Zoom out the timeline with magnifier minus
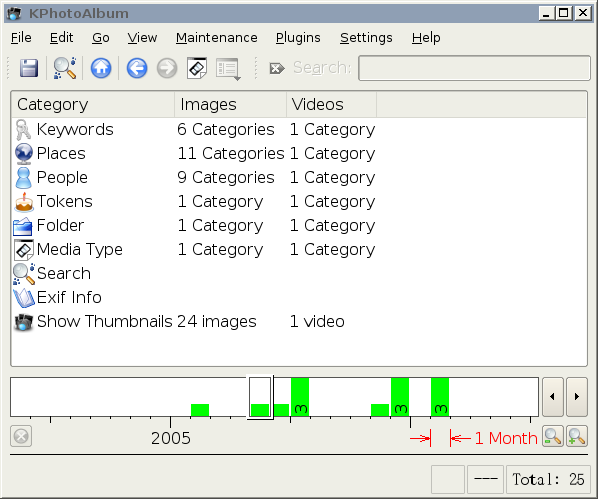 pos(553,436)
